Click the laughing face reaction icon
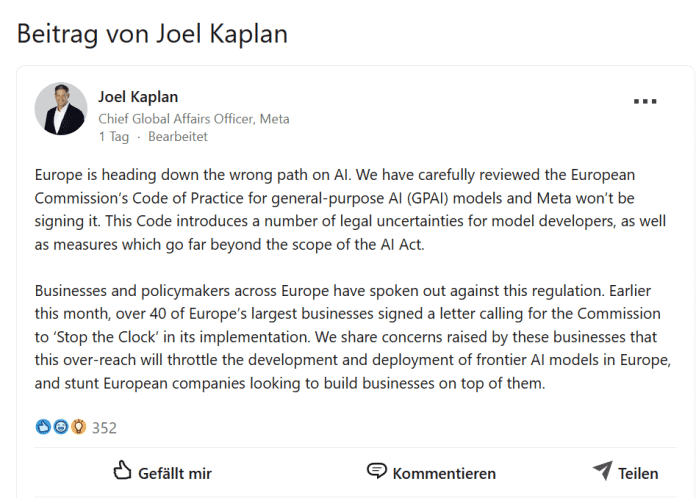The height and width of the screenshot is (498, 696). (x=61, y=427)
